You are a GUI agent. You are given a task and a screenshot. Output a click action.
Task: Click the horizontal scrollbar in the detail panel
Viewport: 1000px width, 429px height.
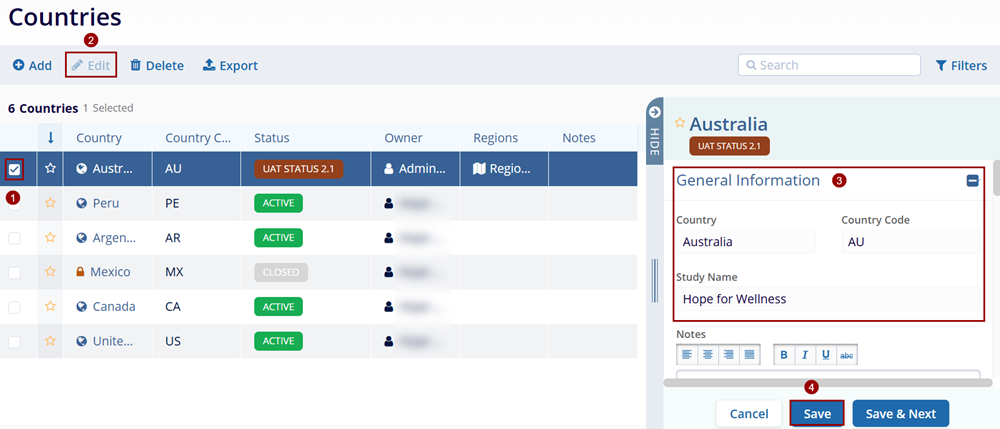click(828, 383)
